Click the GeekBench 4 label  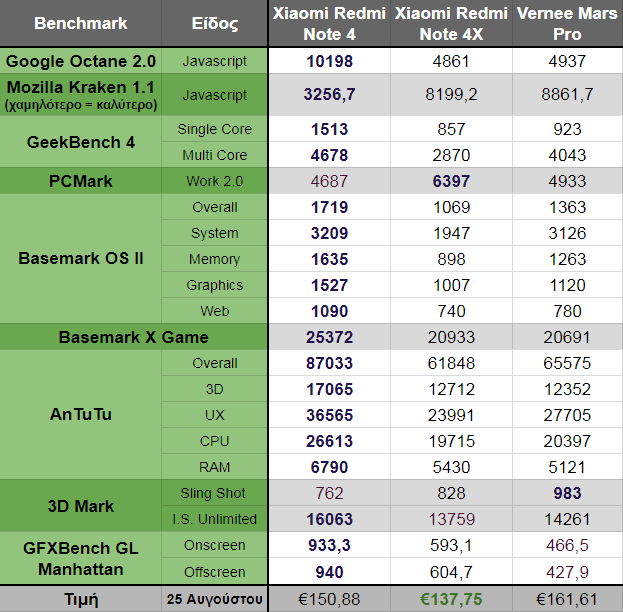click(81, 142)
